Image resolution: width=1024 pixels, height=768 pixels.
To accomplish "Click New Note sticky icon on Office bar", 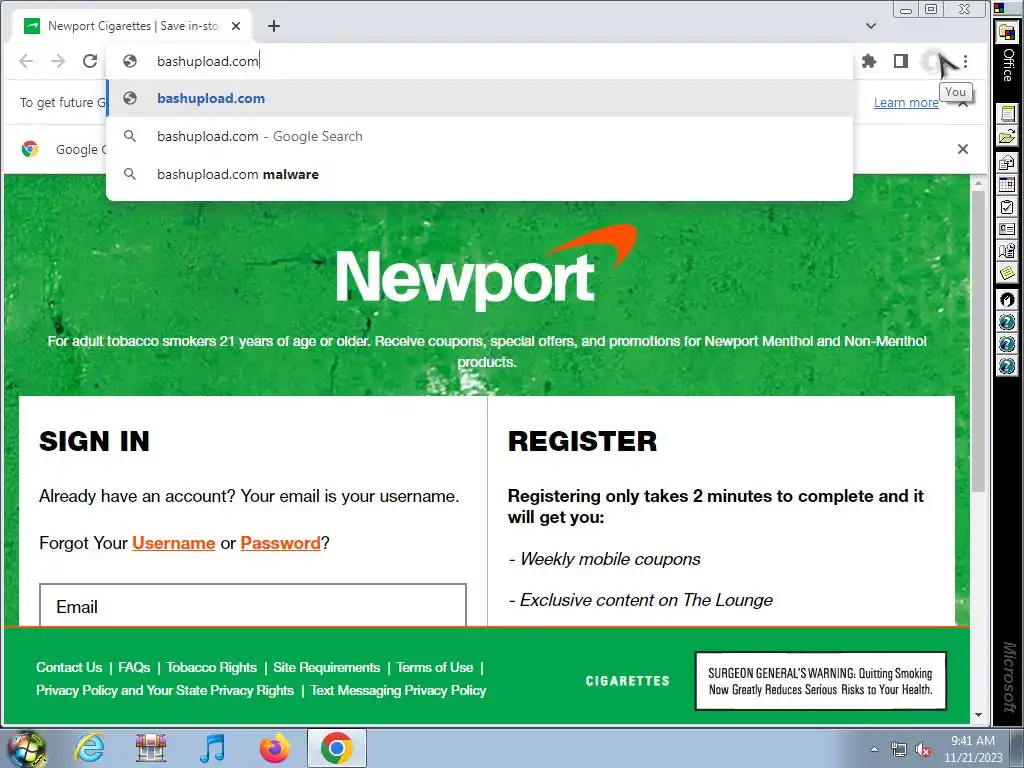I will pyautogui.click(x=1008, y=273).
